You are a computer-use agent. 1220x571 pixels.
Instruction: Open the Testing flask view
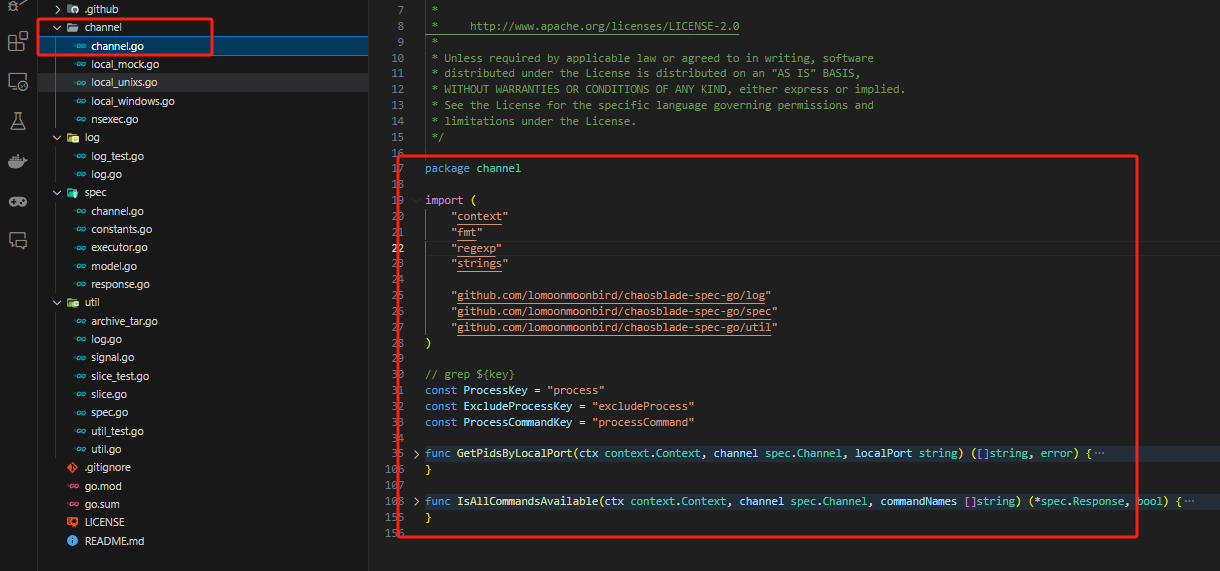pos(18,121)
